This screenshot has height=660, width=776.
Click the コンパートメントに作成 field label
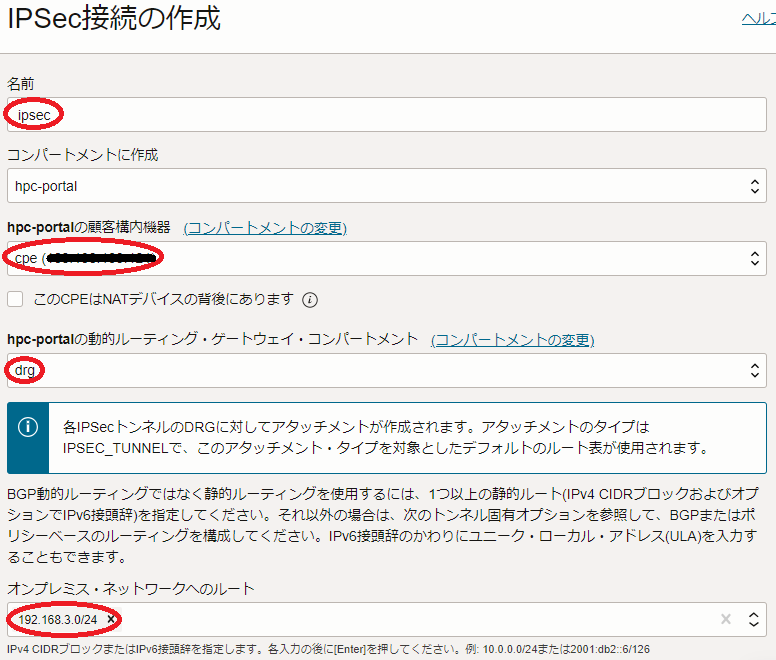[x=82, y=155]
